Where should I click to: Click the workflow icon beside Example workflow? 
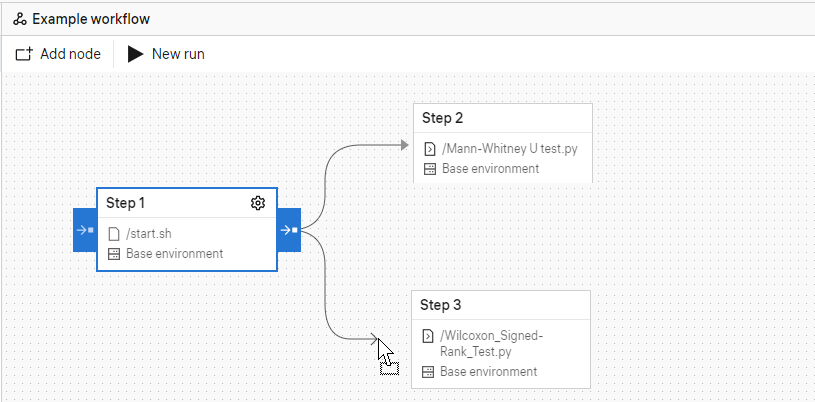pos(20,19)
